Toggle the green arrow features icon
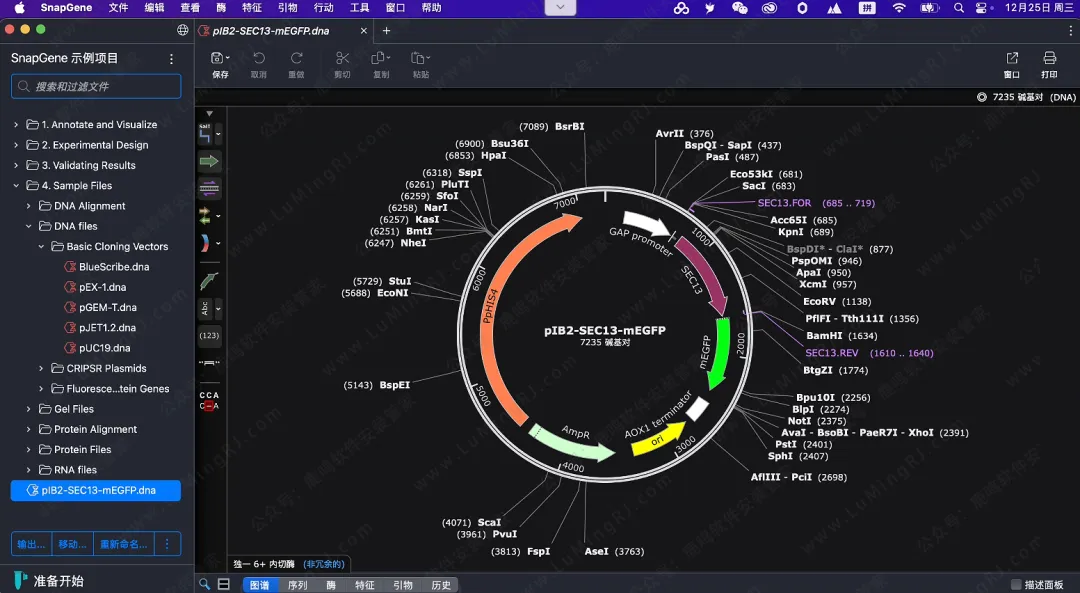Screen dimensions: 1080x593 pyautogui.click(x=209, y=161)
